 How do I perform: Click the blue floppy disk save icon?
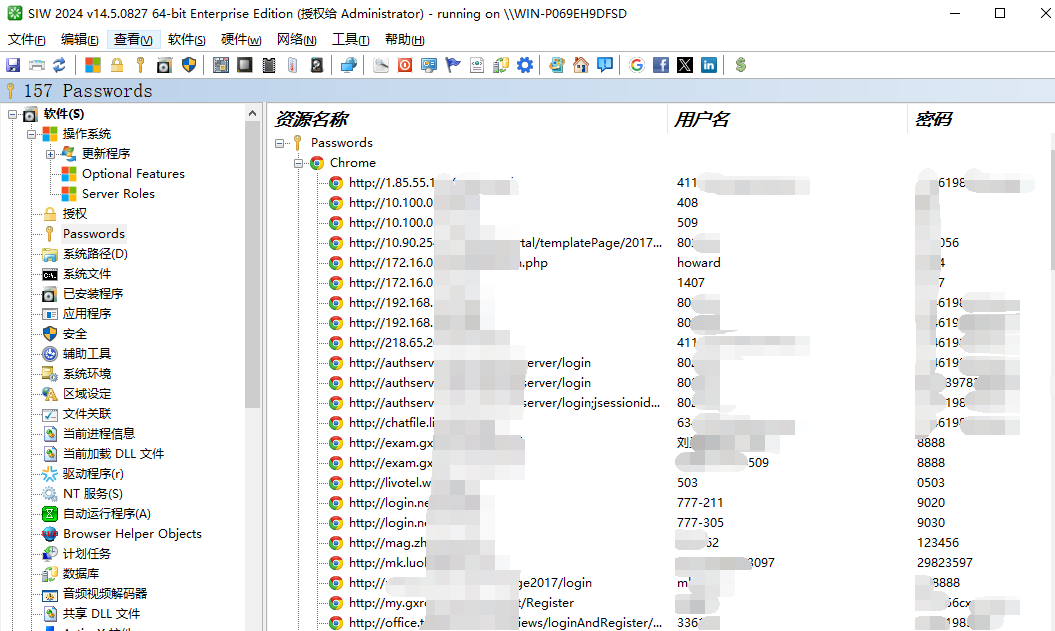(x=13, y=65)
